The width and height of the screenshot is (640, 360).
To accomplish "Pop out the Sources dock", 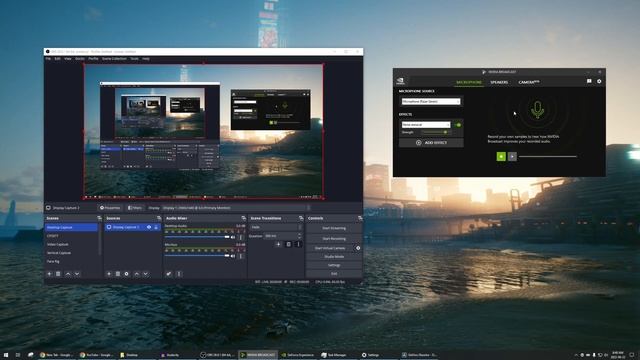I will tap(159, 218).
